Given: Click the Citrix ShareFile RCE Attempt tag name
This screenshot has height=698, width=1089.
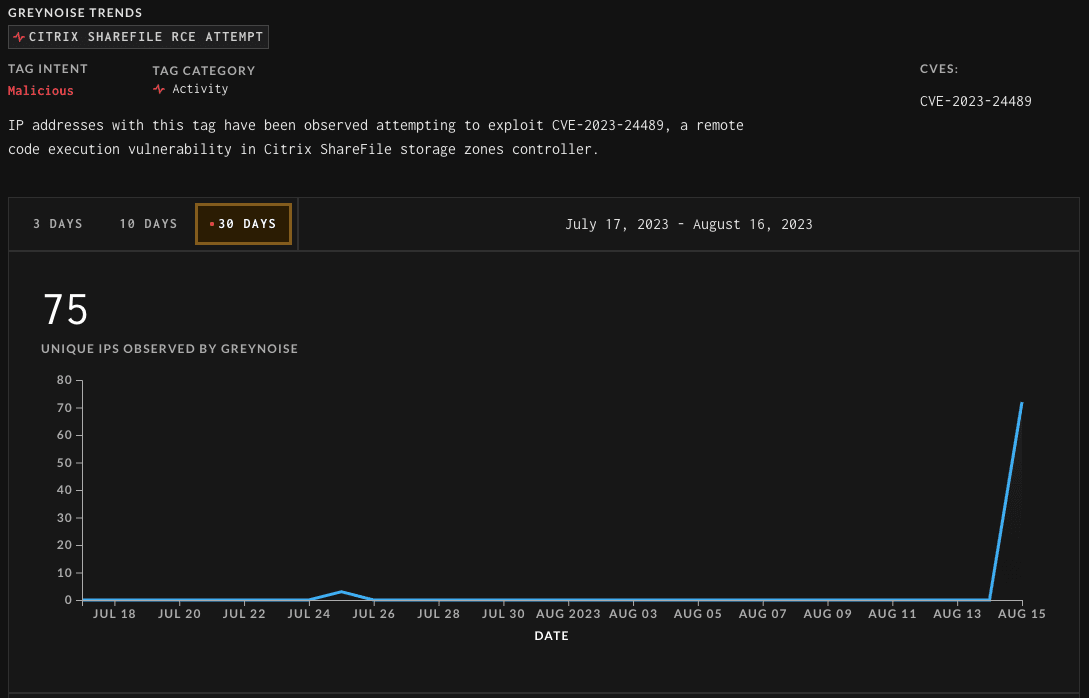Looking at the screenshot, I should (146, 37).
